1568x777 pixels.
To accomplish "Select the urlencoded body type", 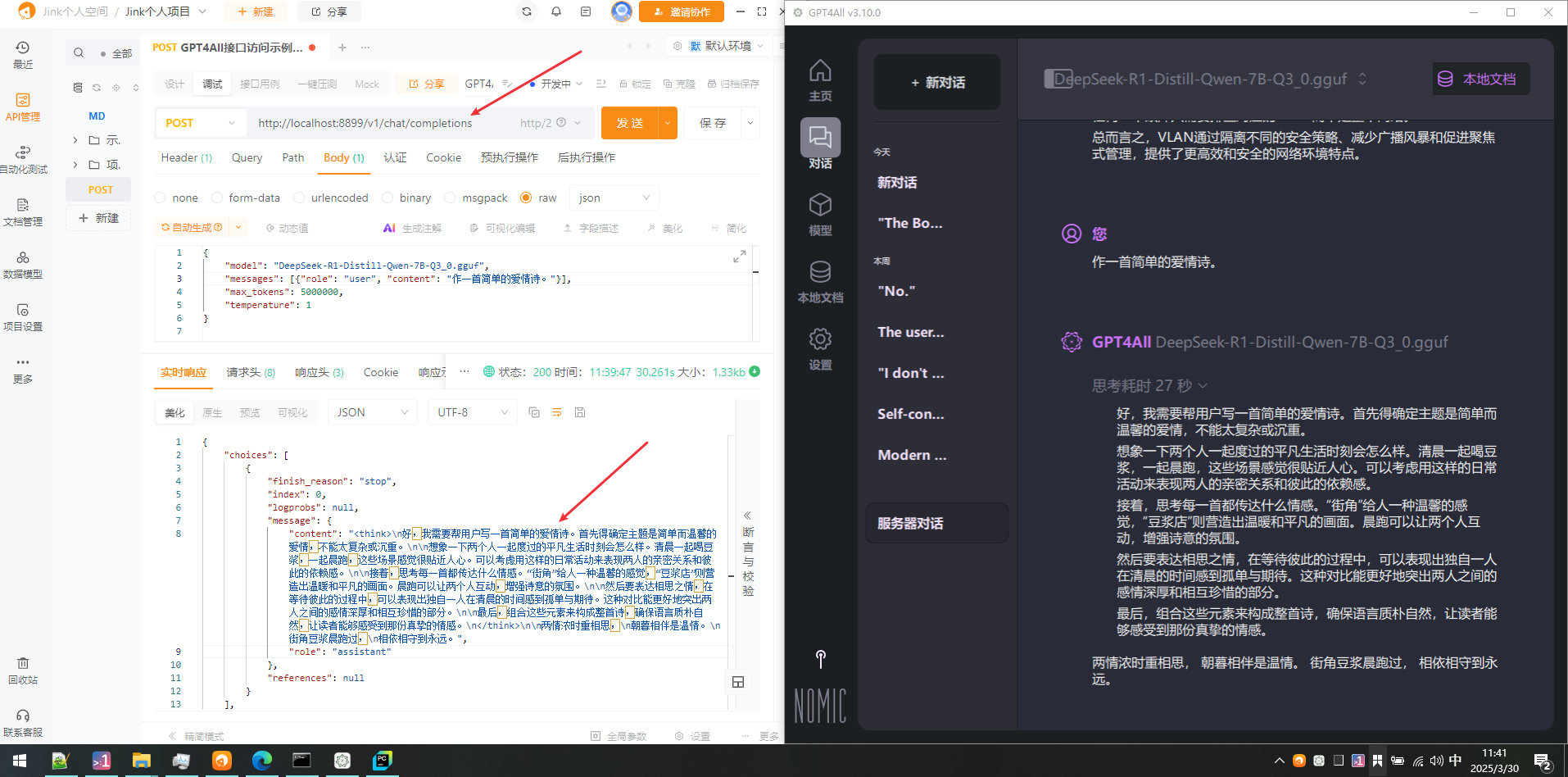I will tap(299, 198).
